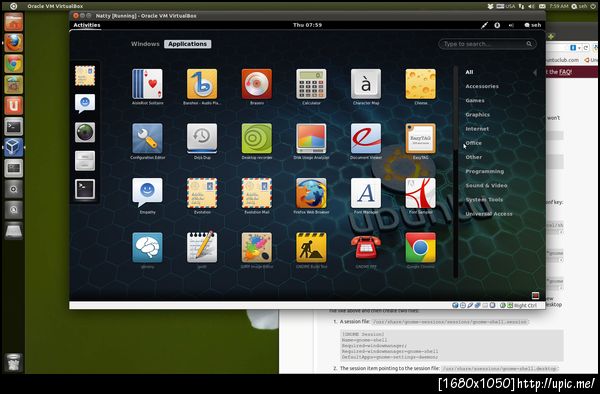Click the Activities button in the shell top bar

[87, 25]
